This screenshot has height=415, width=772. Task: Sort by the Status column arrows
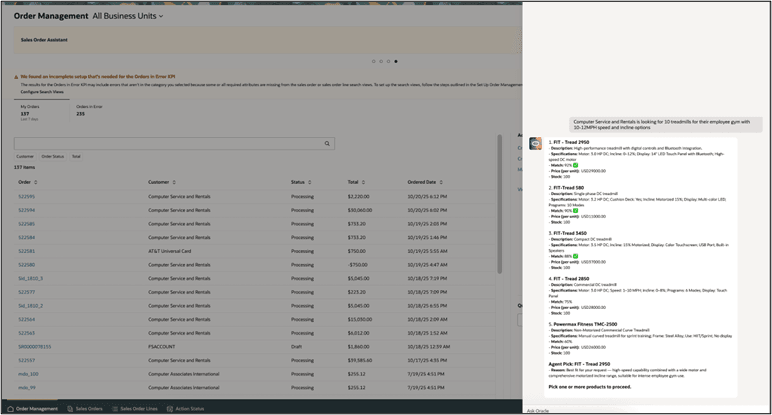[x=310, y=182]
